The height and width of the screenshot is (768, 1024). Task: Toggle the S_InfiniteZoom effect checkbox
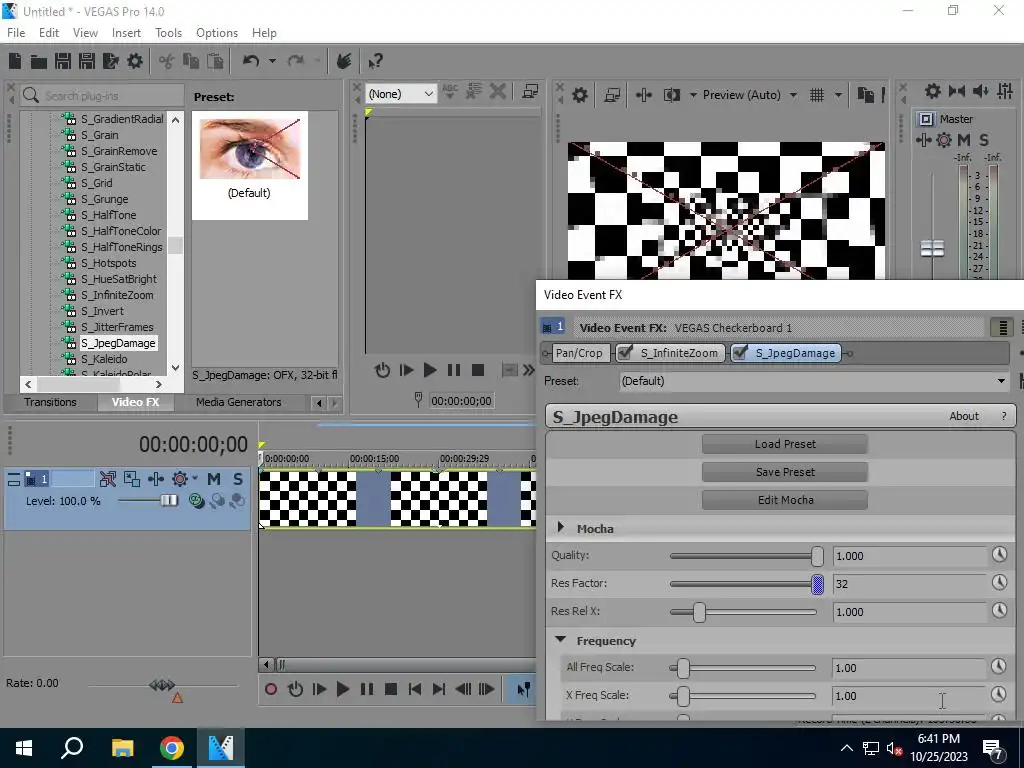tap(625, 353)
